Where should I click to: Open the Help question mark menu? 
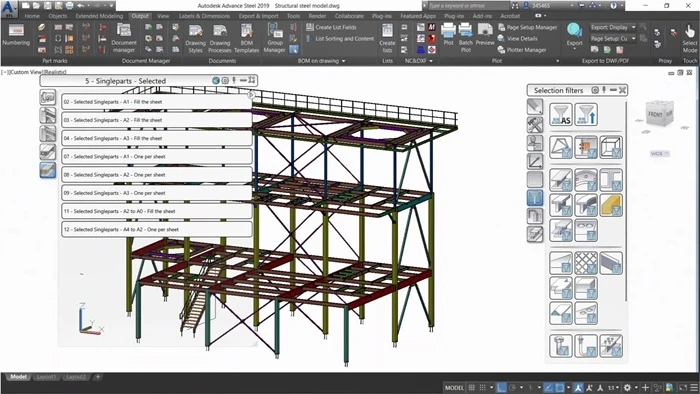(613, 6)
